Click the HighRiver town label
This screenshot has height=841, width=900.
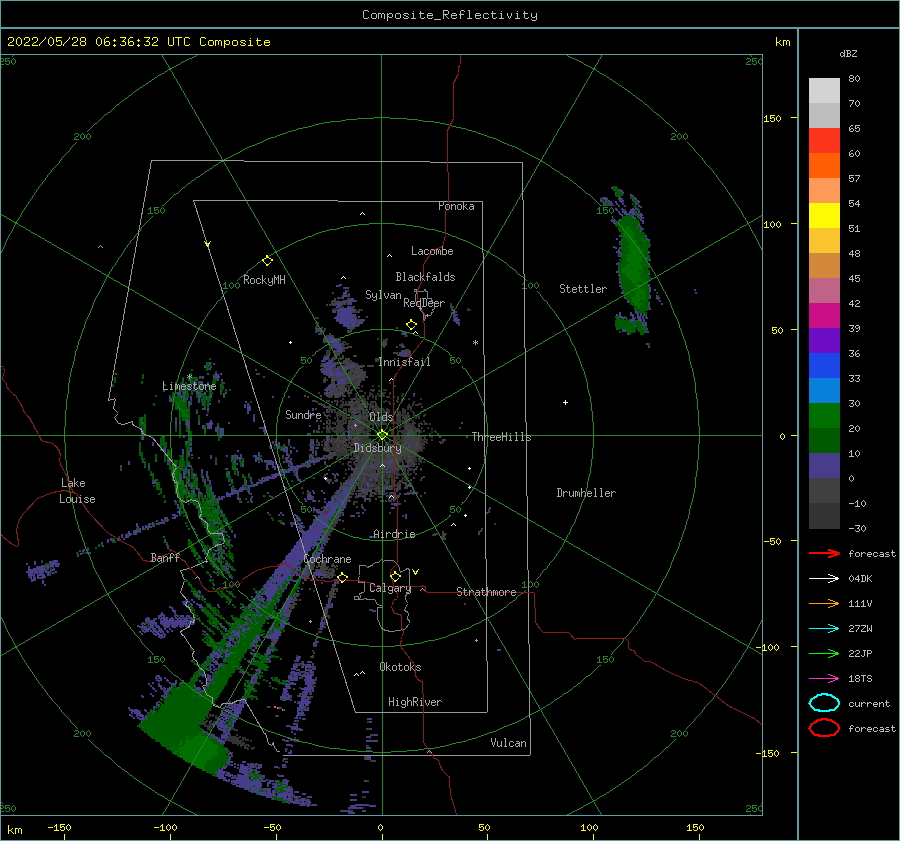(415, 702)
